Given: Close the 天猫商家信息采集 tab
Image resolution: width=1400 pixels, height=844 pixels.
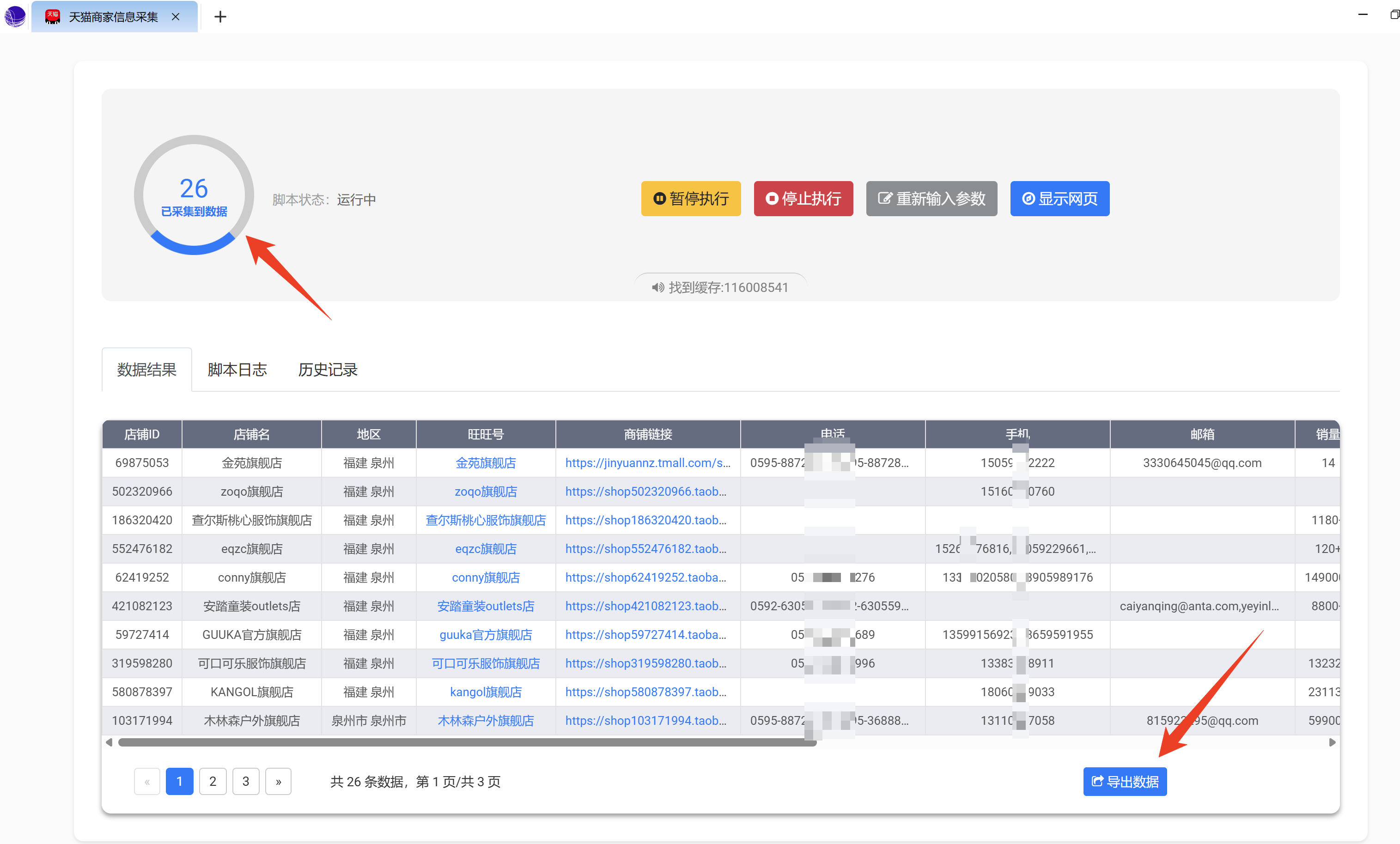Looking at the screenshot, I should pyautogui.click(x=176, y=17).
